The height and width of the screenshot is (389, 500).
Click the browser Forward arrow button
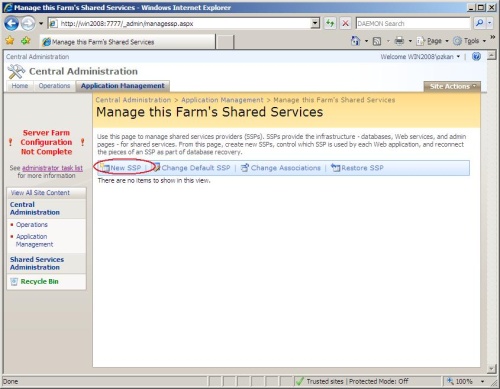[x=28, y=23]
